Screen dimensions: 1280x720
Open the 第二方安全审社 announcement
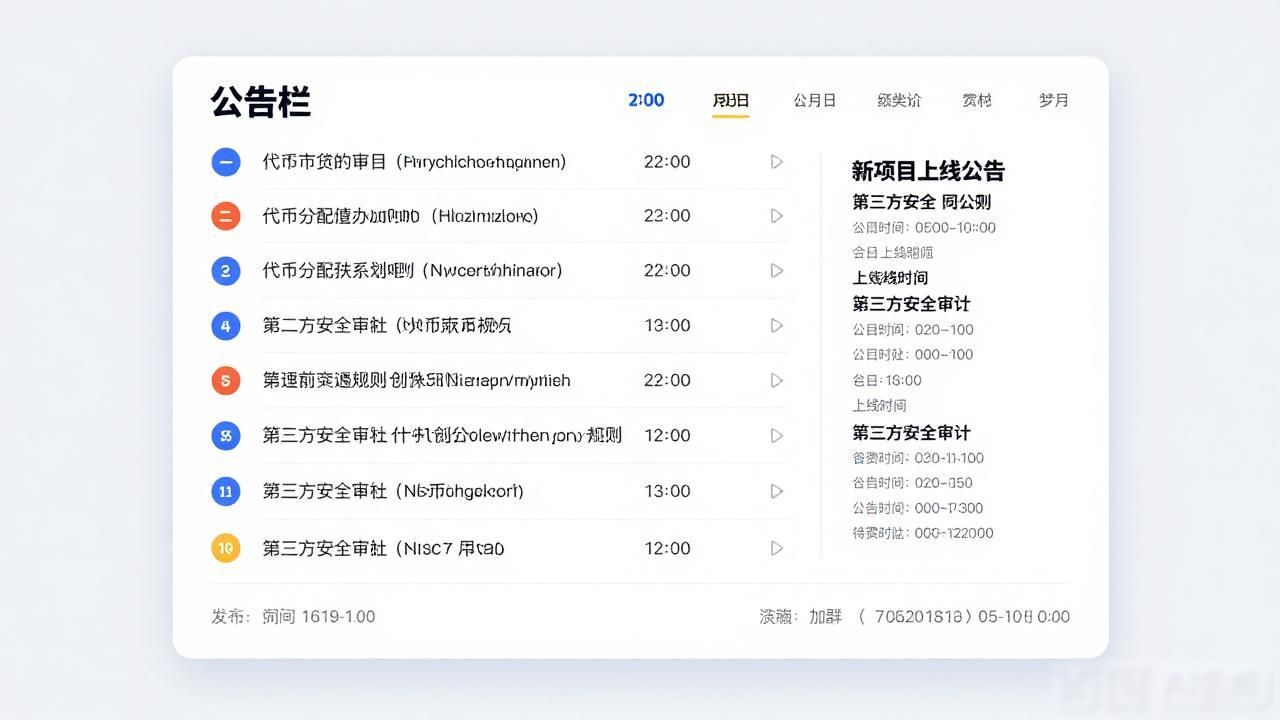(387, 326)
